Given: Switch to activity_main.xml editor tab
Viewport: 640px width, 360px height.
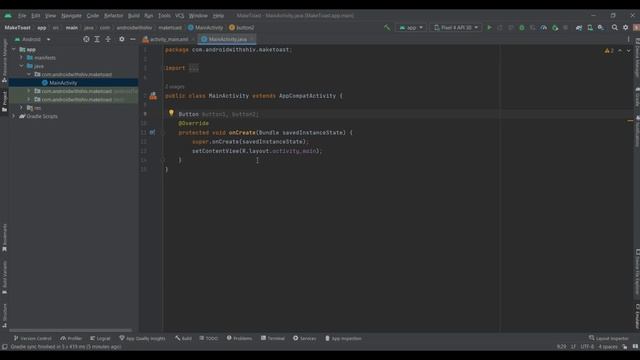Looking at the screenshot, I should coord(169,39).
